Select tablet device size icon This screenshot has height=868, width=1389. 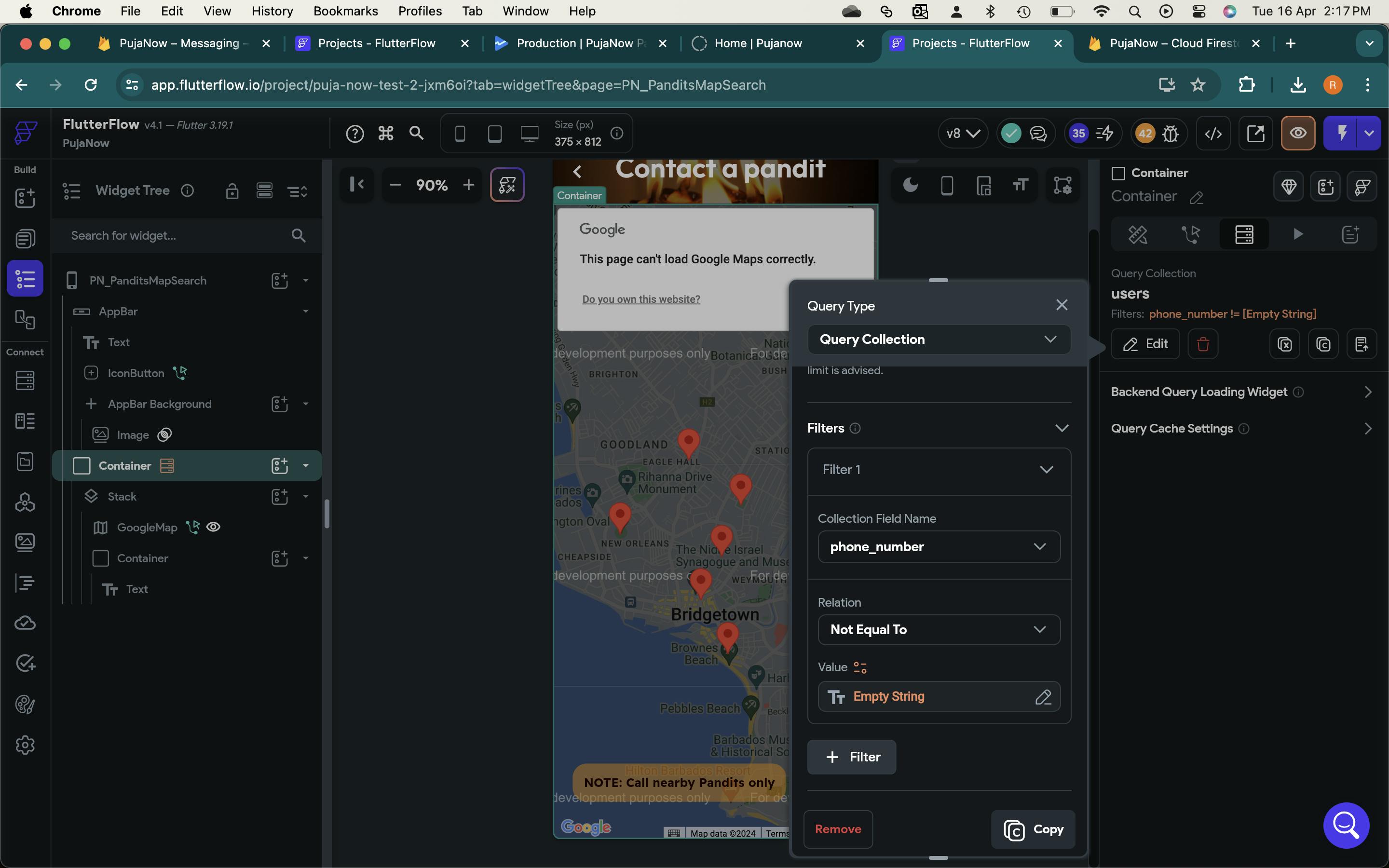pyautogui.click(x=494, y=134)
